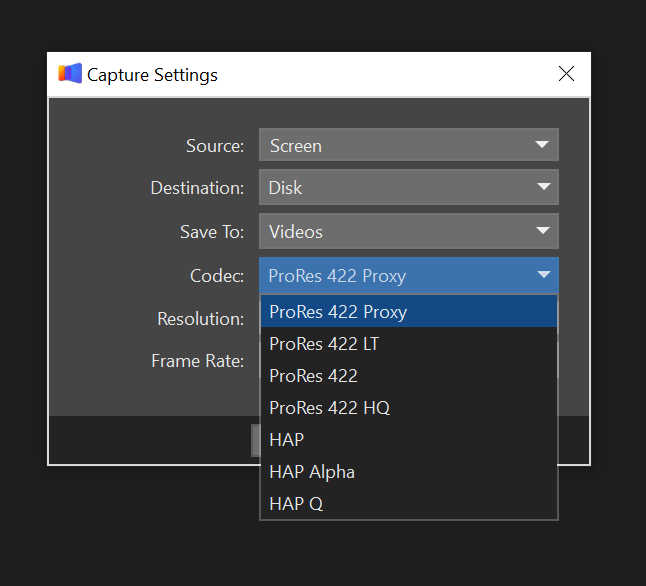This screenshot has width=646, height=586.
Task: Pick the plain ProRes 422 codec entry
Action: click(x=409, y=375)
